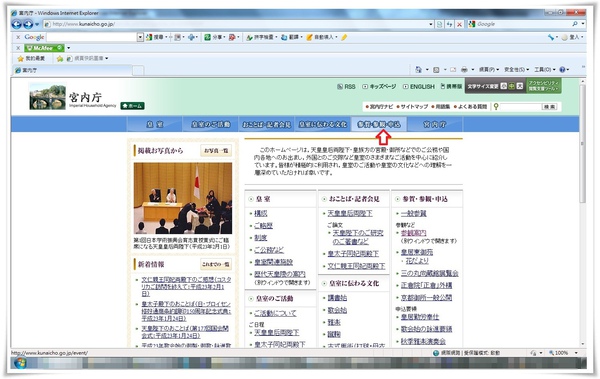Go back with the browser Back arrow
Viewport: 600px width, 379px height.
coord(16,24)
